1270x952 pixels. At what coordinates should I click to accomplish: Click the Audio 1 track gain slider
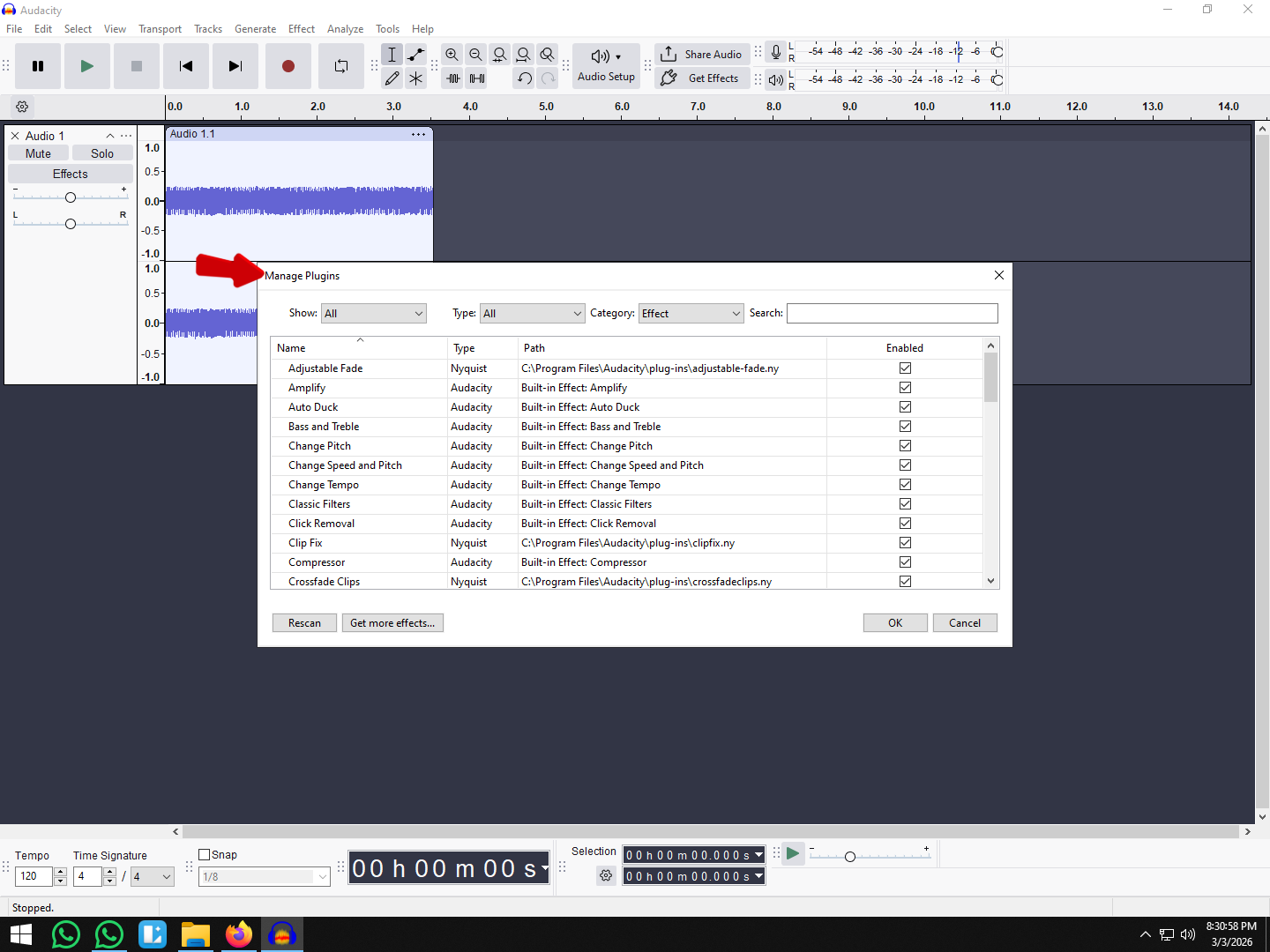pyautogui.click(x=71, y=197)
